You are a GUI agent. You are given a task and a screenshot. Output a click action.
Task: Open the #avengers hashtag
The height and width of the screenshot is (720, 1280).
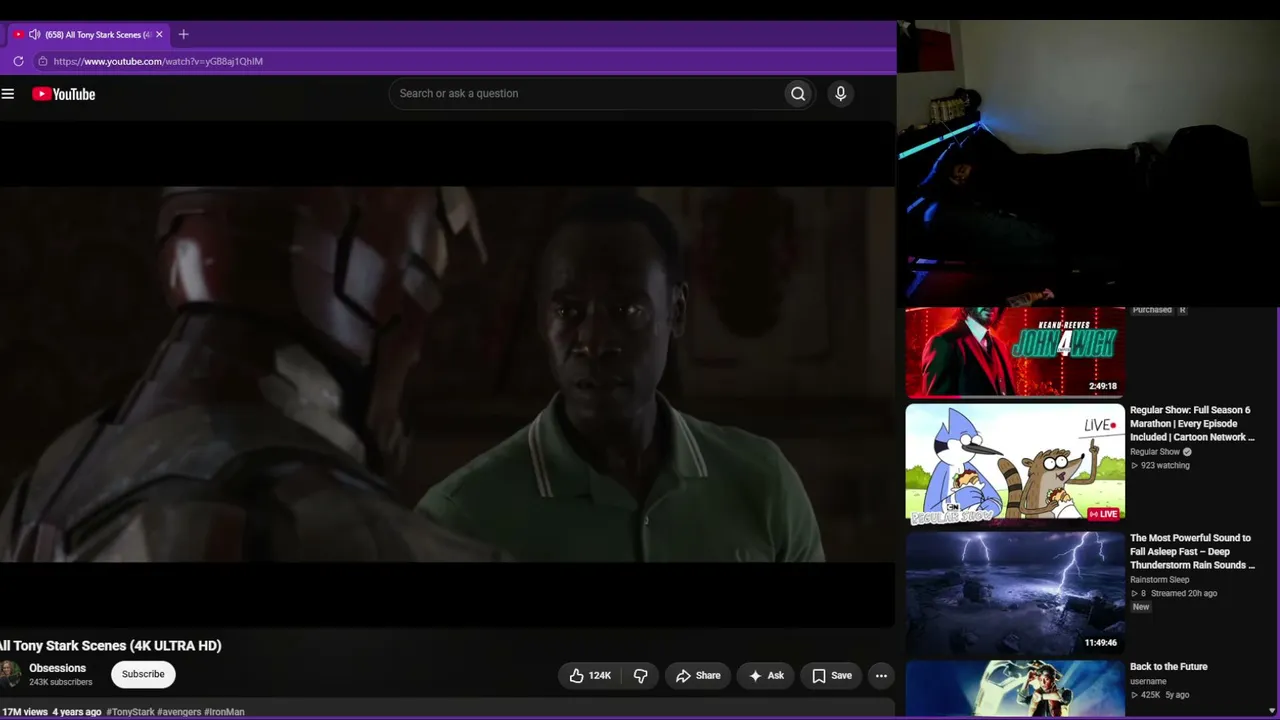pos(179,712)
